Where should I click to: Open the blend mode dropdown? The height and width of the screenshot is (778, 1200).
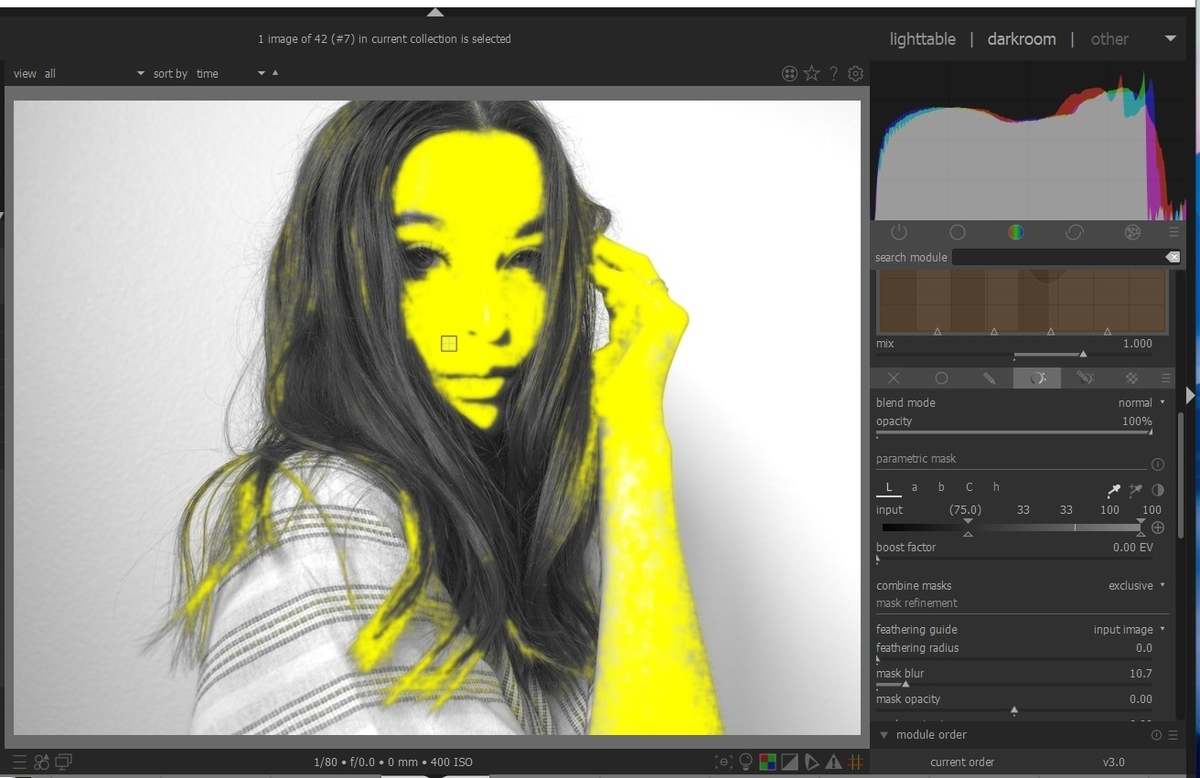(1021, 402)
